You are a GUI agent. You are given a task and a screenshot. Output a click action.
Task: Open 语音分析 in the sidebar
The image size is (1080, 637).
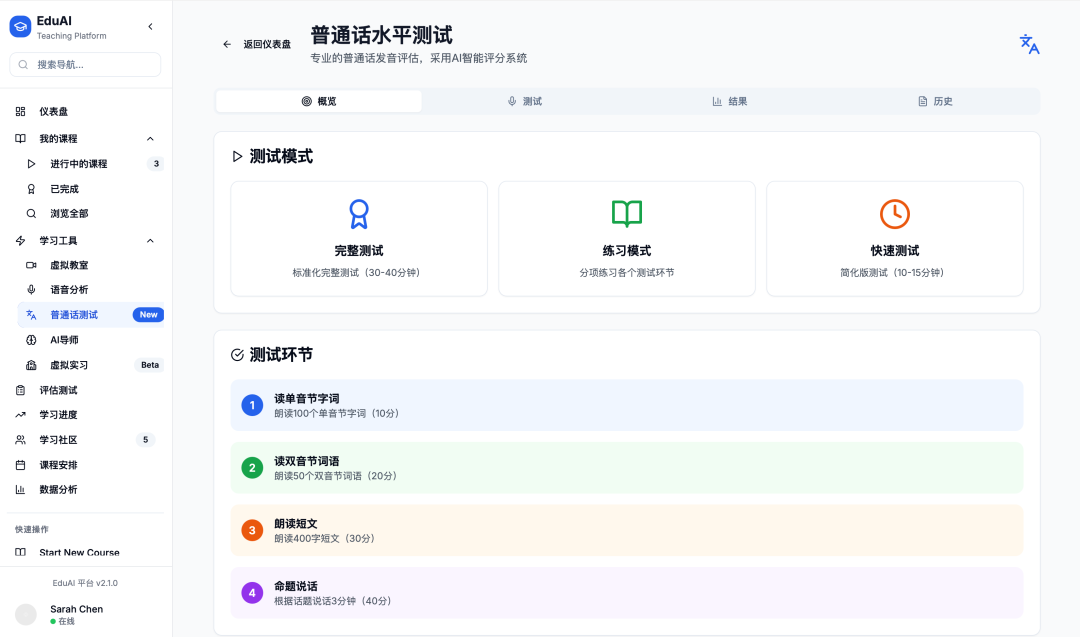pyautogui.click(x=69, y=290)
